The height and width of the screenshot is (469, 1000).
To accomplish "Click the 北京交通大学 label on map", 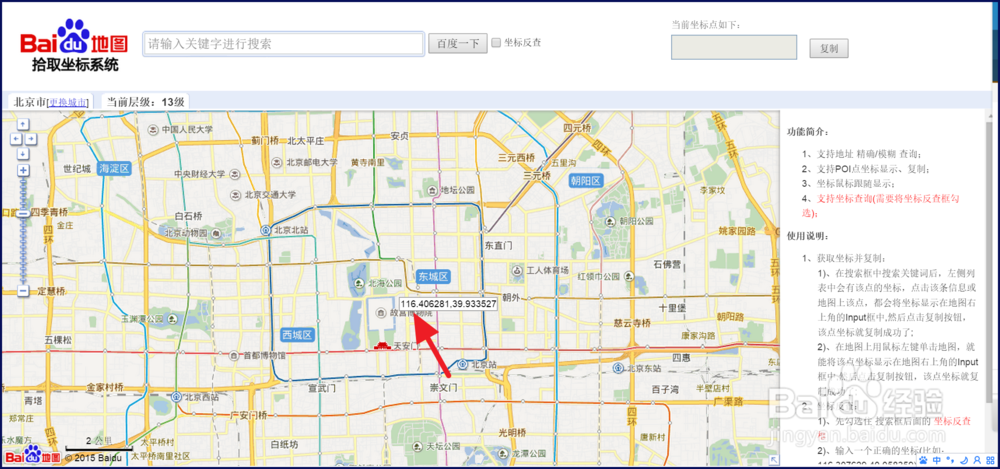I will pyautogui.click(x=270, y=195).
